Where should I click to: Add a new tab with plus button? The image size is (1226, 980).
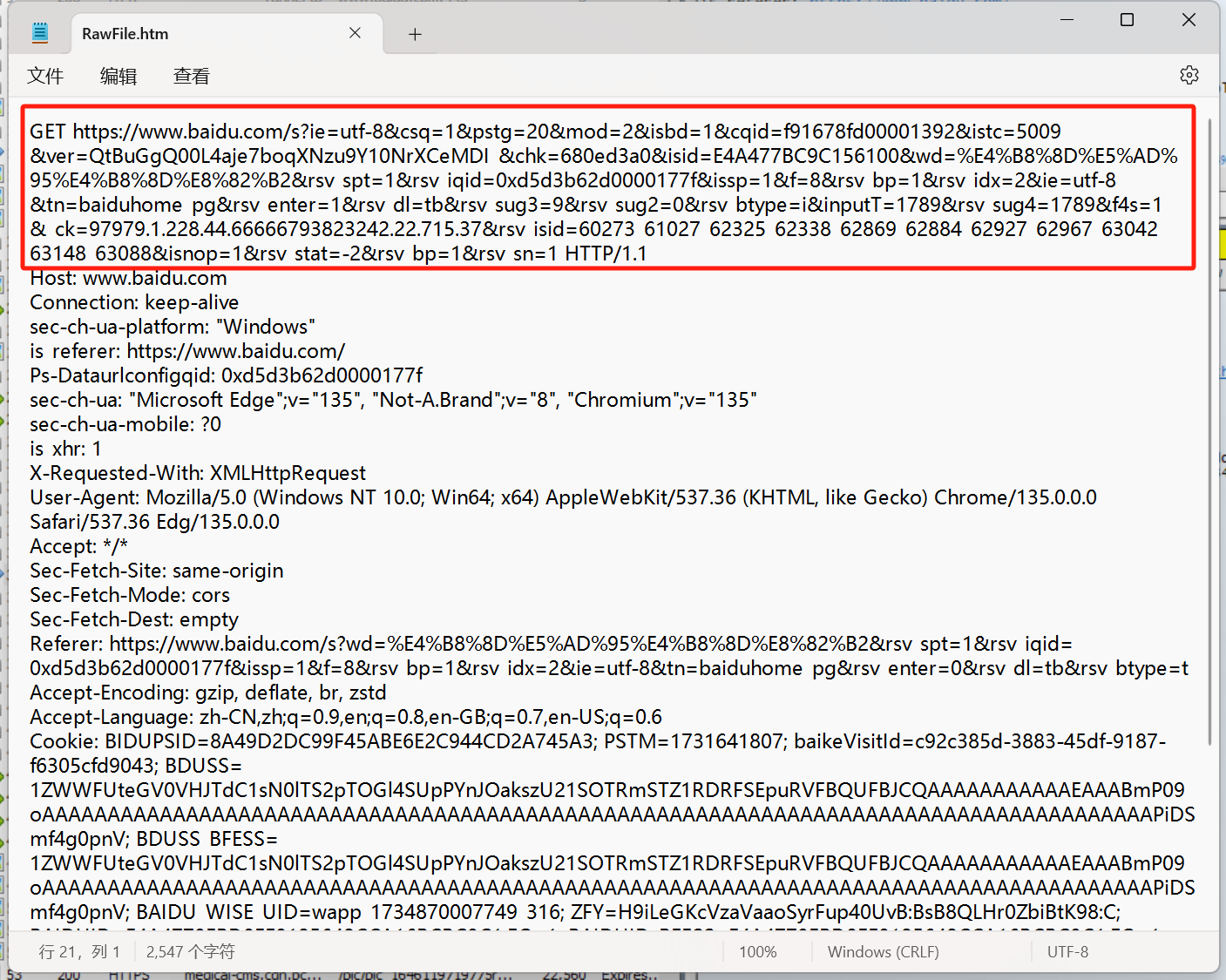[415, 34]
